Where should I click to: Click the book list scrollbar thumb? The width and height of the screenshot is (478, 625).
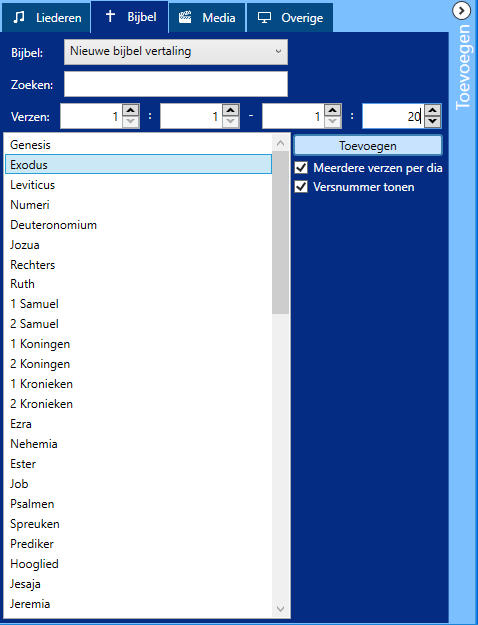(281, 232)
